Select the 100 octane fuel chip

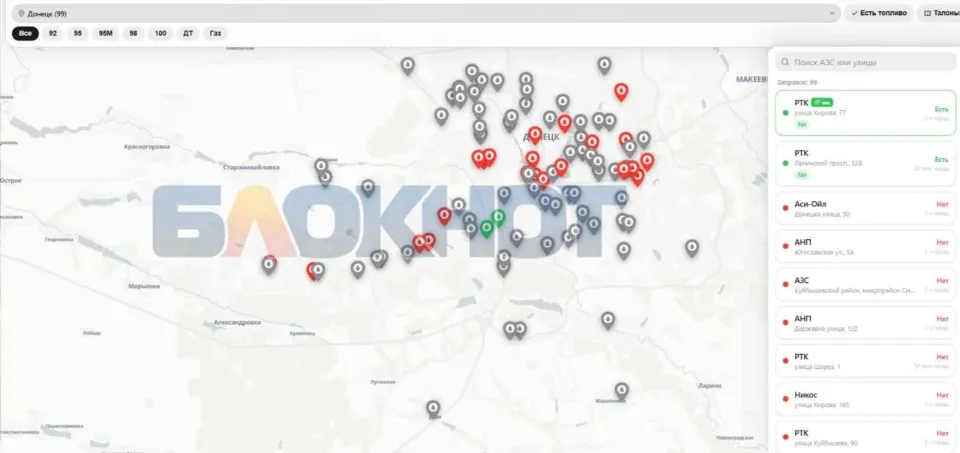tap(160, 34)
